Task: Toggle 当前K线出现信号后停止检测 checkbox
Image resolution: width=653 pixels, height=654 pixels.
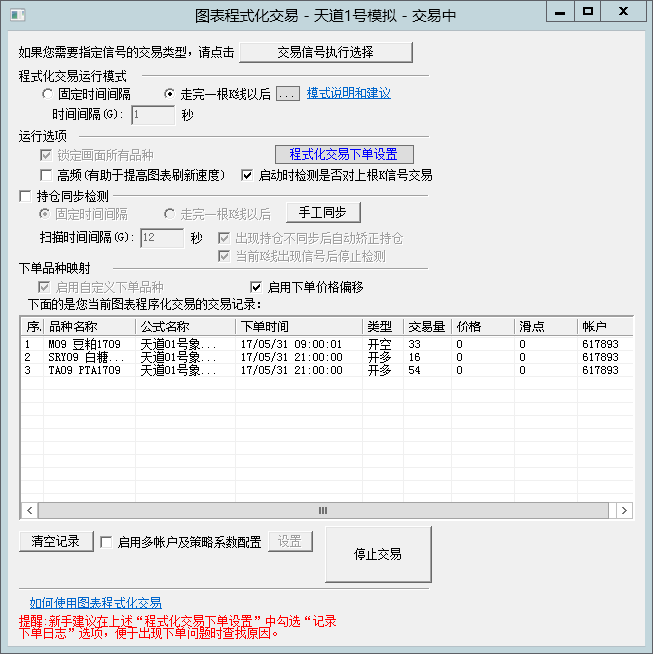Action: pyautogui.click(x=224, y=256)
